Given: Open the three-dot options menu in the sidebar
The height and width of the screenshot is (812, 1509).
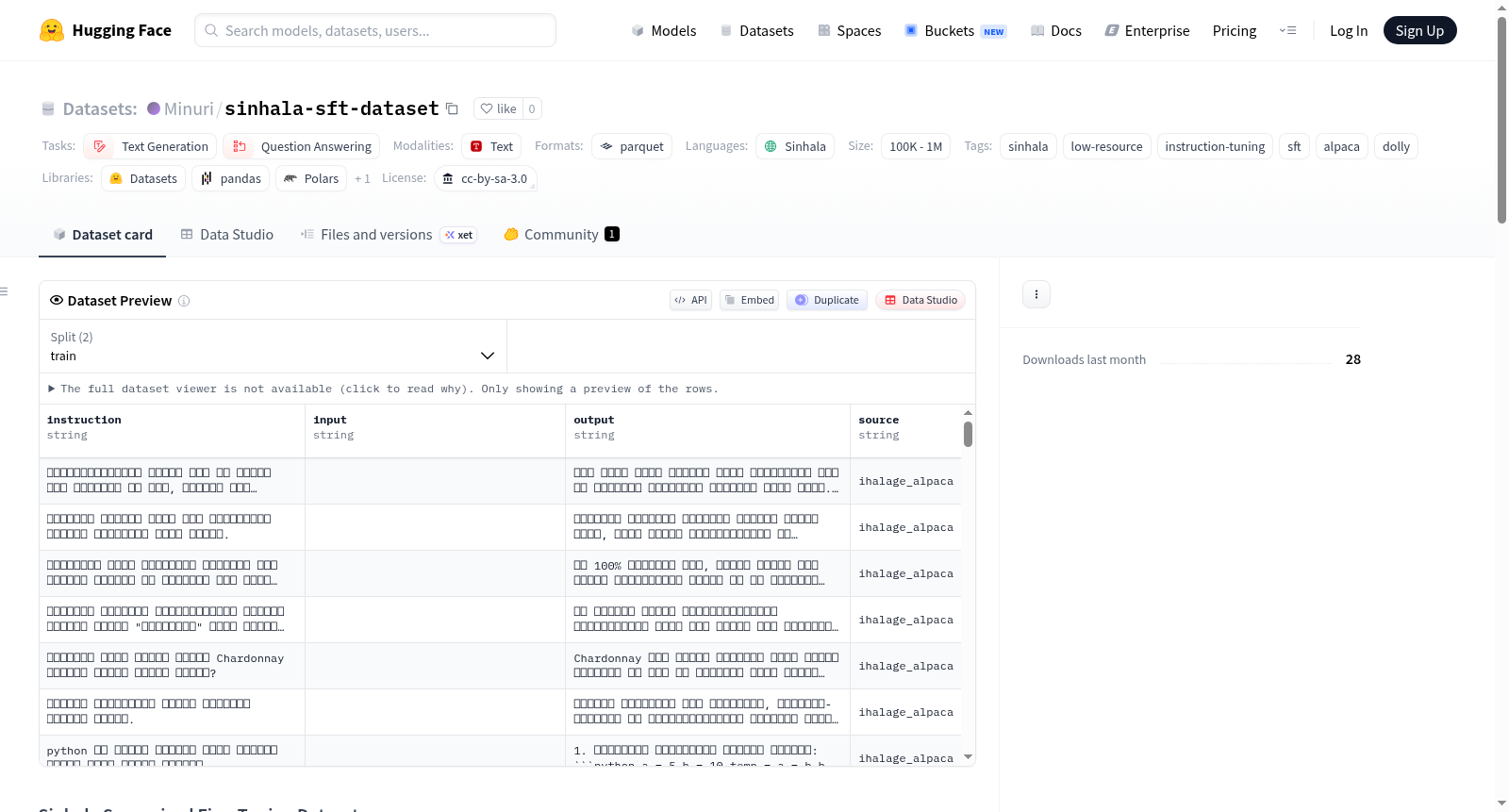Looking at the screenshot, I should coord(1036,294).
